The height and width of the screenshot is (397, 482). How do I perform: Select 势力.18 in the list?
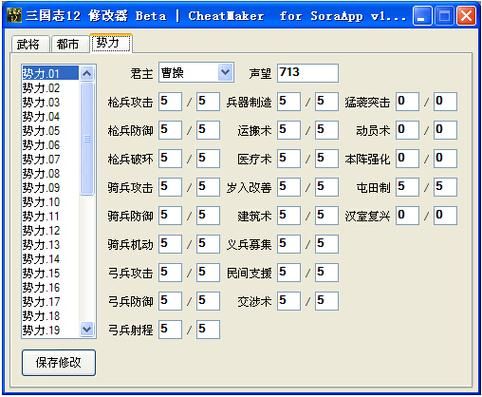tap(50, 316)
